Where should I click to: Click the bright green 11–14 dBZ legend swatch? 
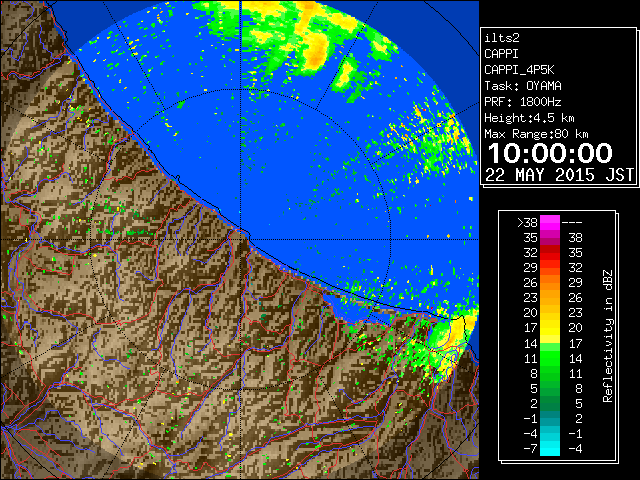(550, 358)
